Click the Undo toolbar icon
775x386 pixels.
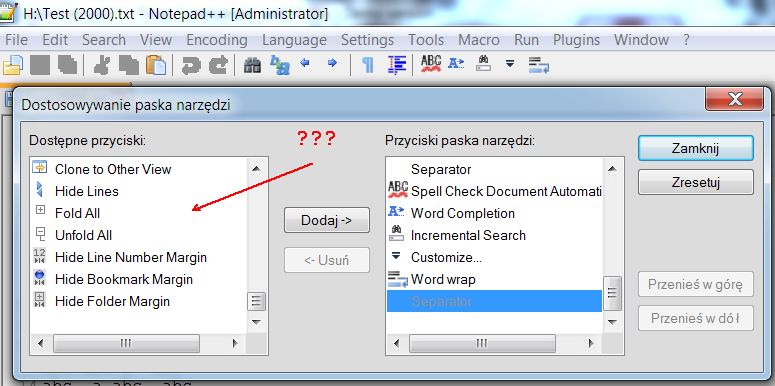191,65
